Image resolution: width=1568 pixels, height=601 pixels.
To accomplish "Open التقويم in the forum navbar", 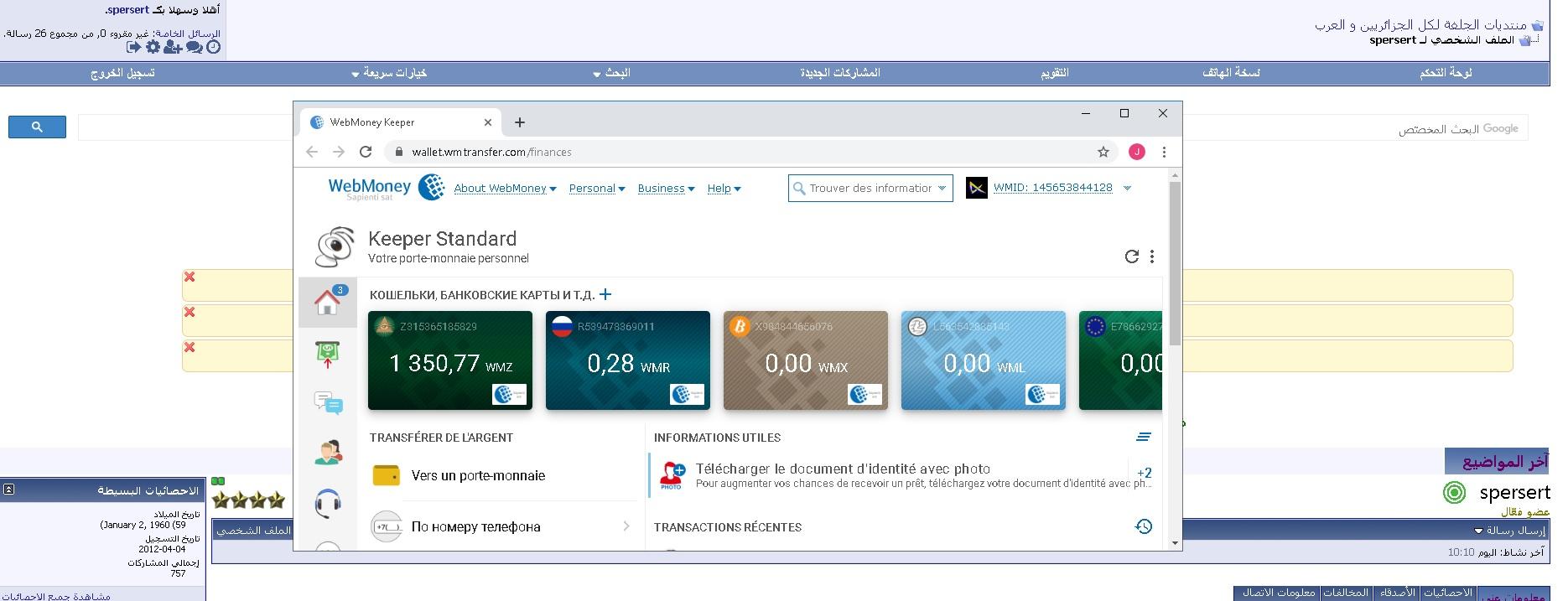I will click(1055, 73).
